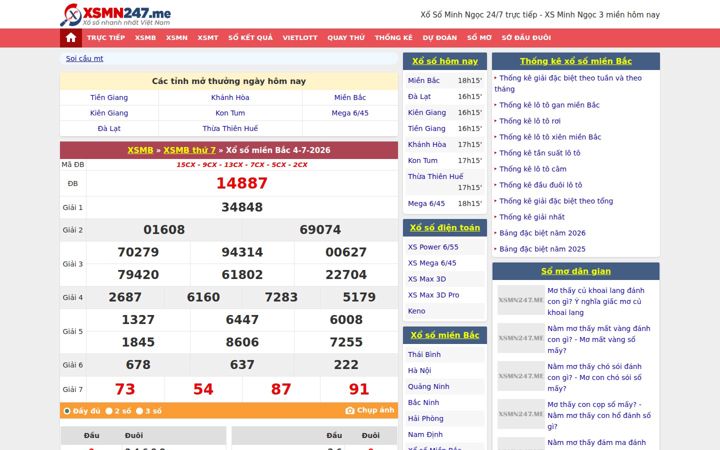Open Kon Tum in today's provinces table
Viewport: 720px width, 450px height.
pos(230,113)
